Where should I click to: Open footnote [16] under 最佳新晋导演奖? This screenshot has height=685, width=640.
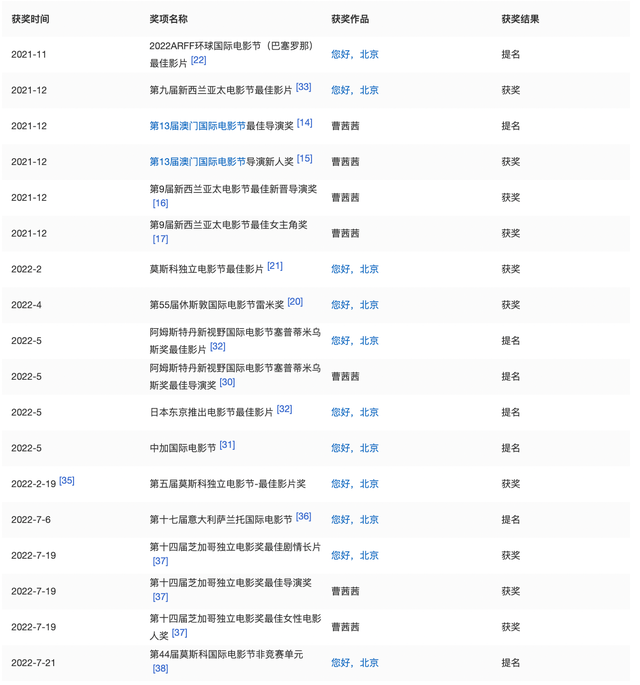tap(160, 204)
